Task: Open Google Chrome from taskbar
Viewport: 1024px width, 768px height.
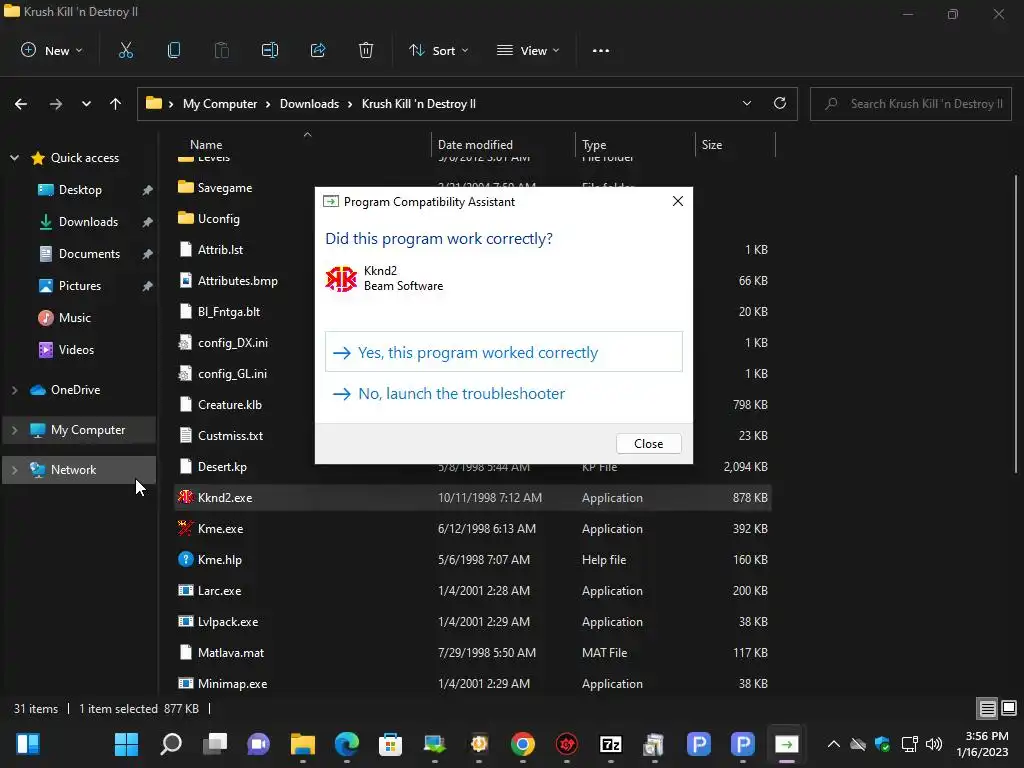Action: (522, 744)
